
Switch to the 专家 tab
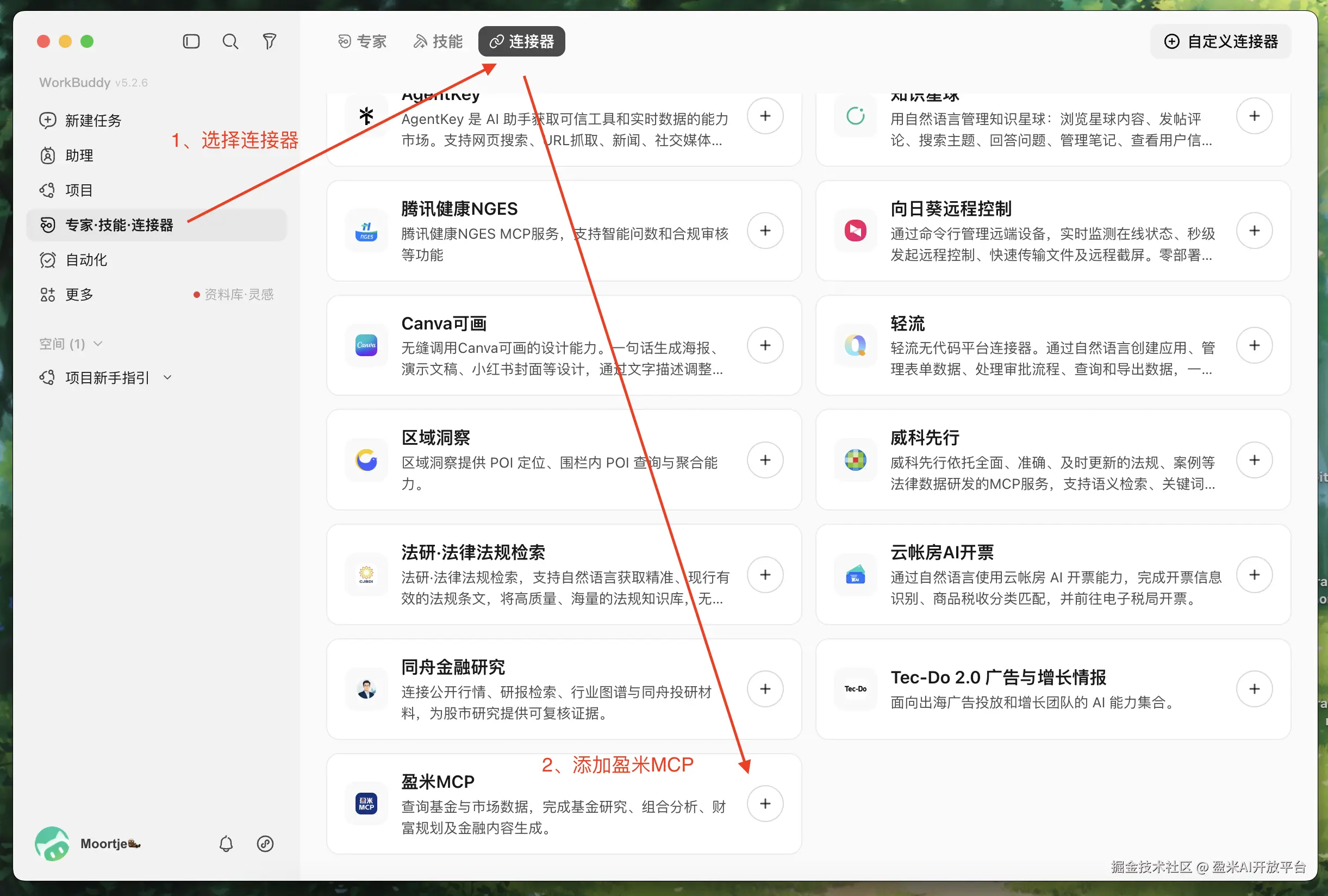click(362, 41)
